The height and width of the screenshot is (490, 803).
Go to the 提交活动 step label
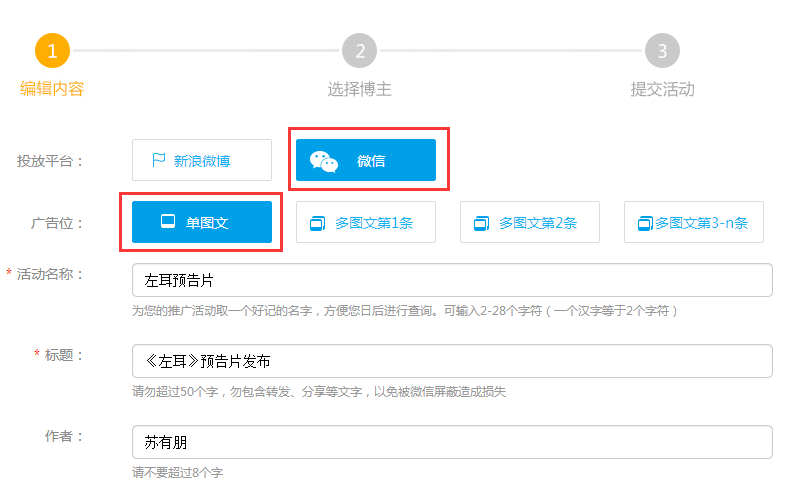(662, 89)
